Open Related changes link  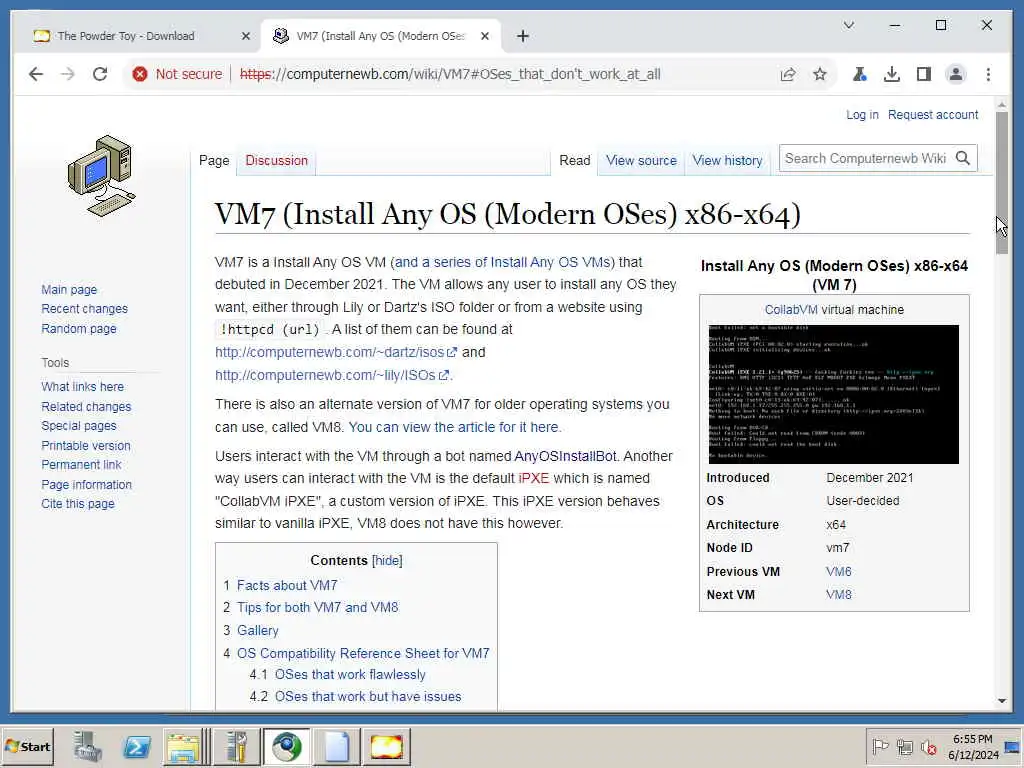[86, 406]
